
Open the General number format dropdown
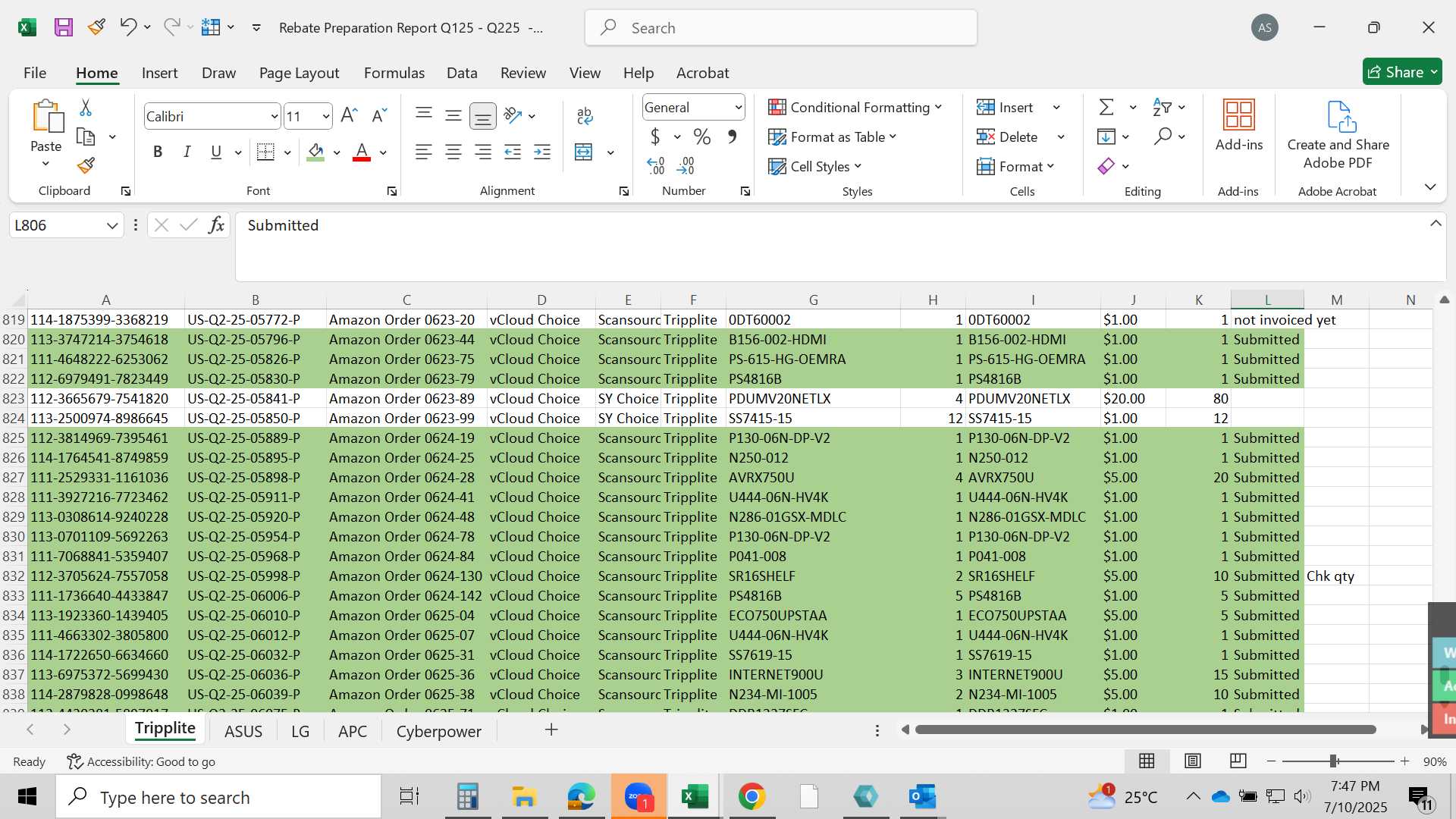(x=738, y=108)
